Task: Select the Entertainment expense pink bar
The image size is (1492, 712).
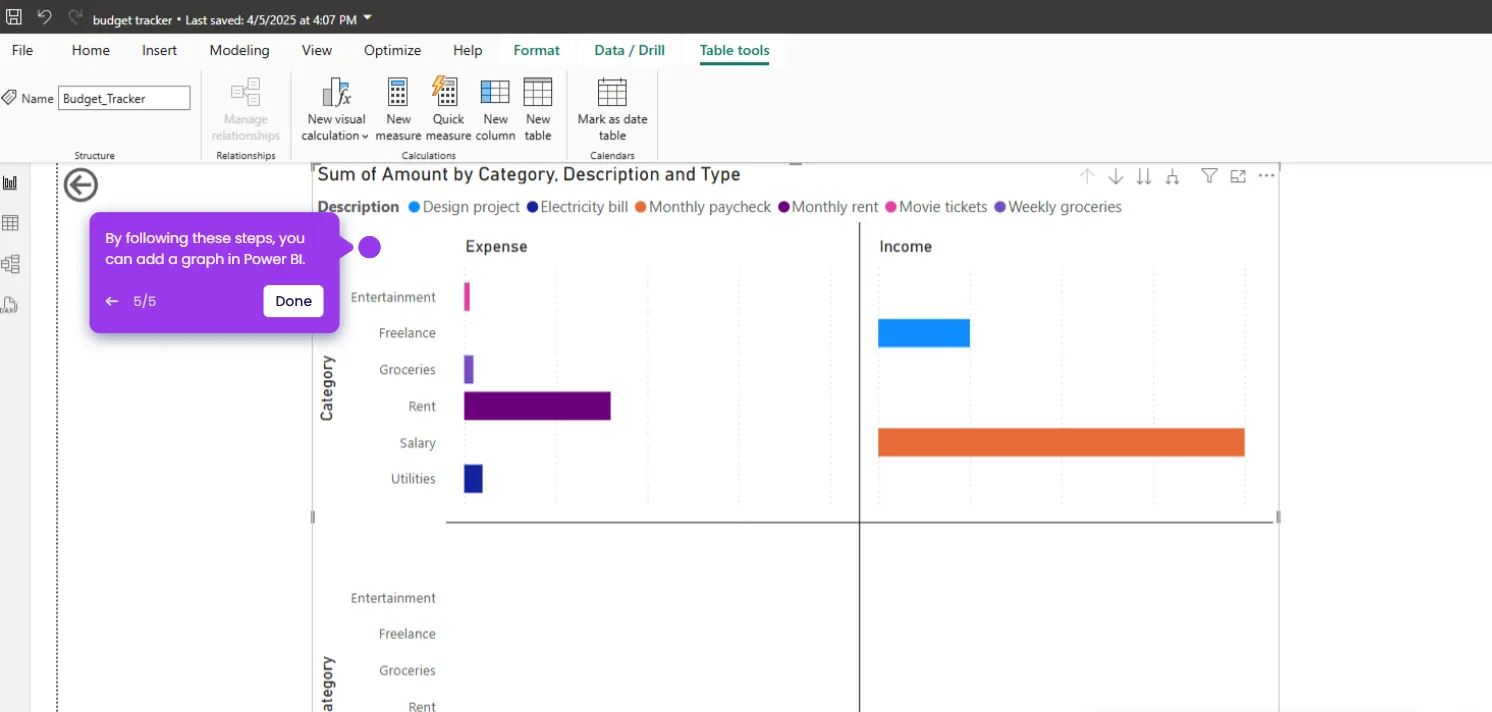Action: (x=467, y=297)
